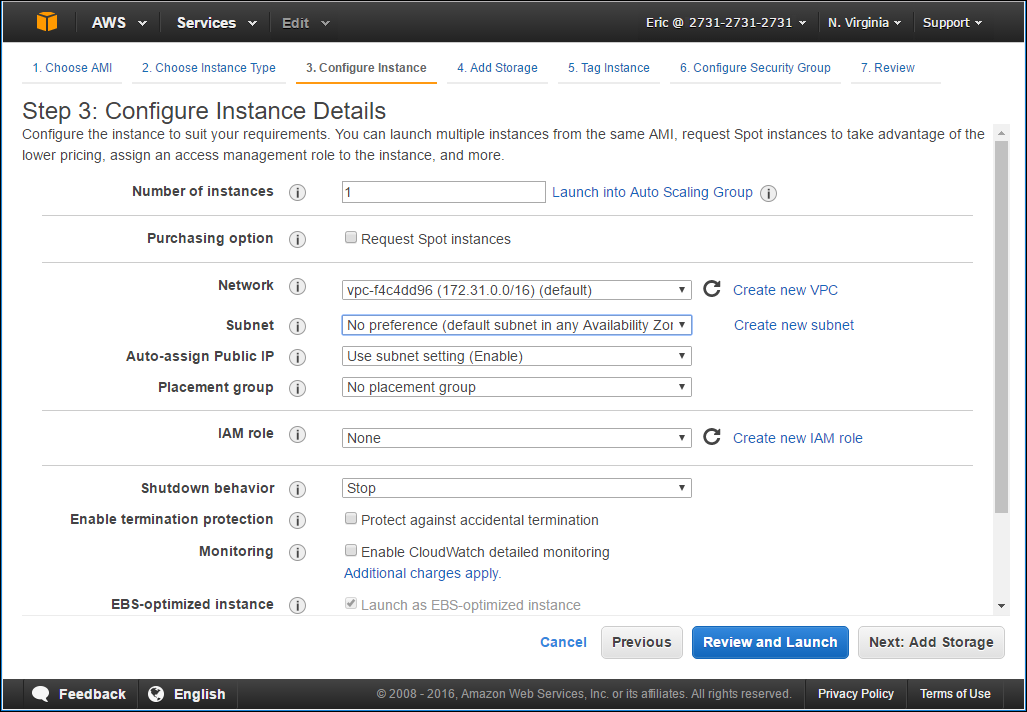Show info for EBS-optimized instance
The height and width of the screenshot is (712, 1027).
tap(297, 605)
